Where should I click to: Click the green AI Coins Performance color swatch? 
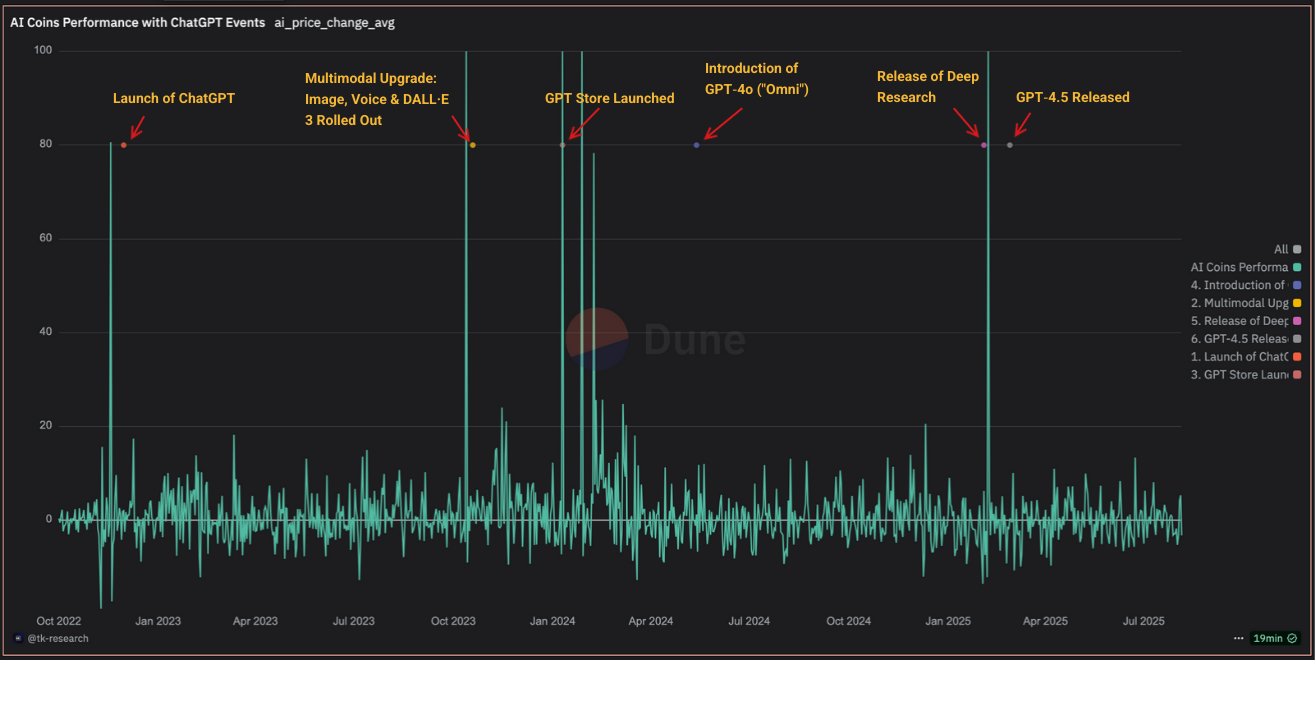(x=1295, y=267)
